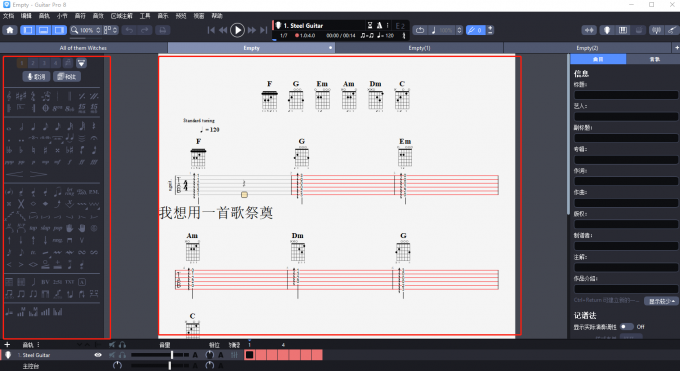Screen dimensions: 680x371
Task: Switch to All of them Witches tab
Action: click(83, 48)
